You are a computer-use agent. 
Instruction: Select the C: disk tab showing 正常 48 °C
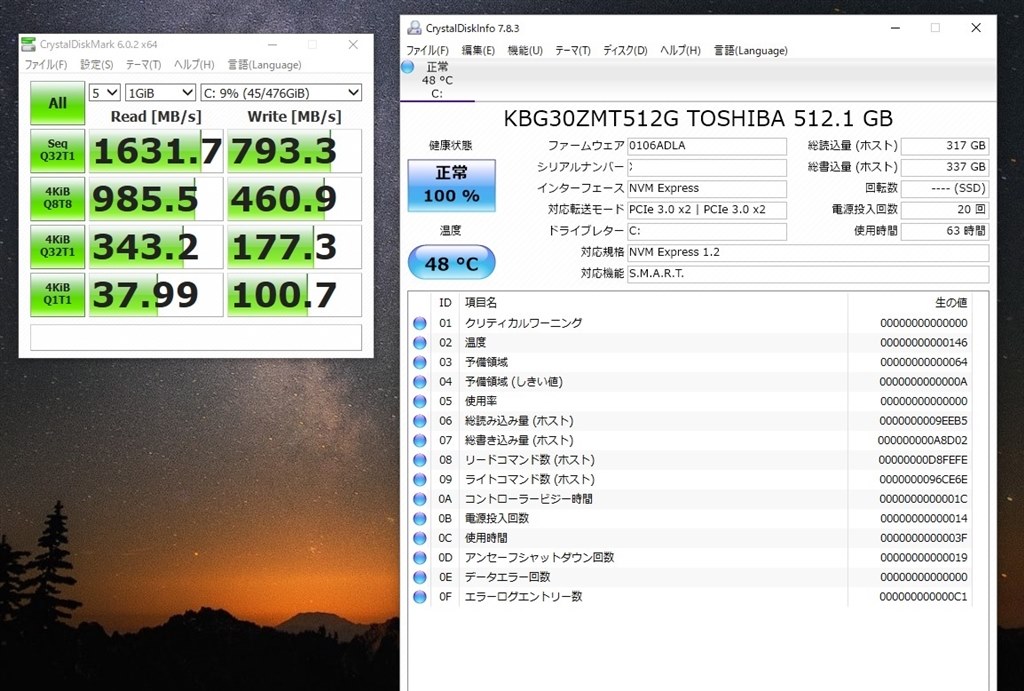pos(436,80)
